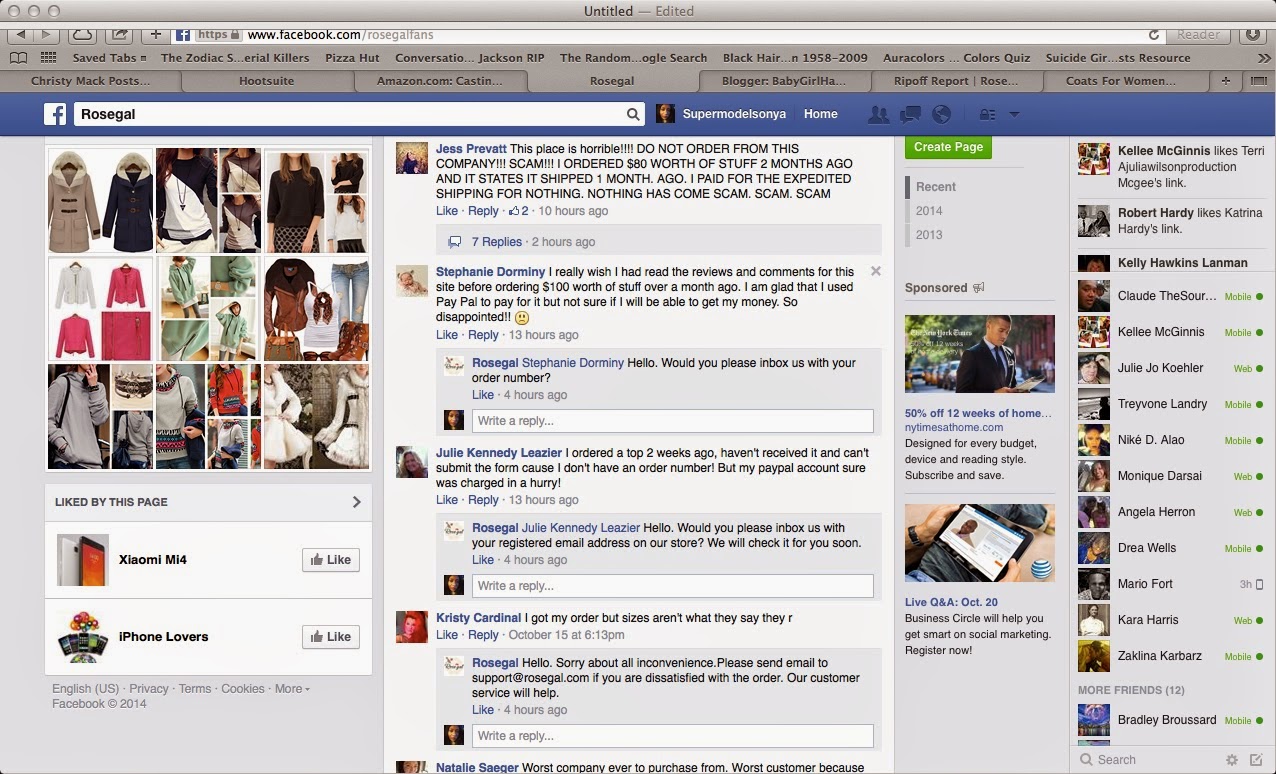Open the bookmarks book icon
This screenshot has width=1276, height=774.
(x=19, y=58)
